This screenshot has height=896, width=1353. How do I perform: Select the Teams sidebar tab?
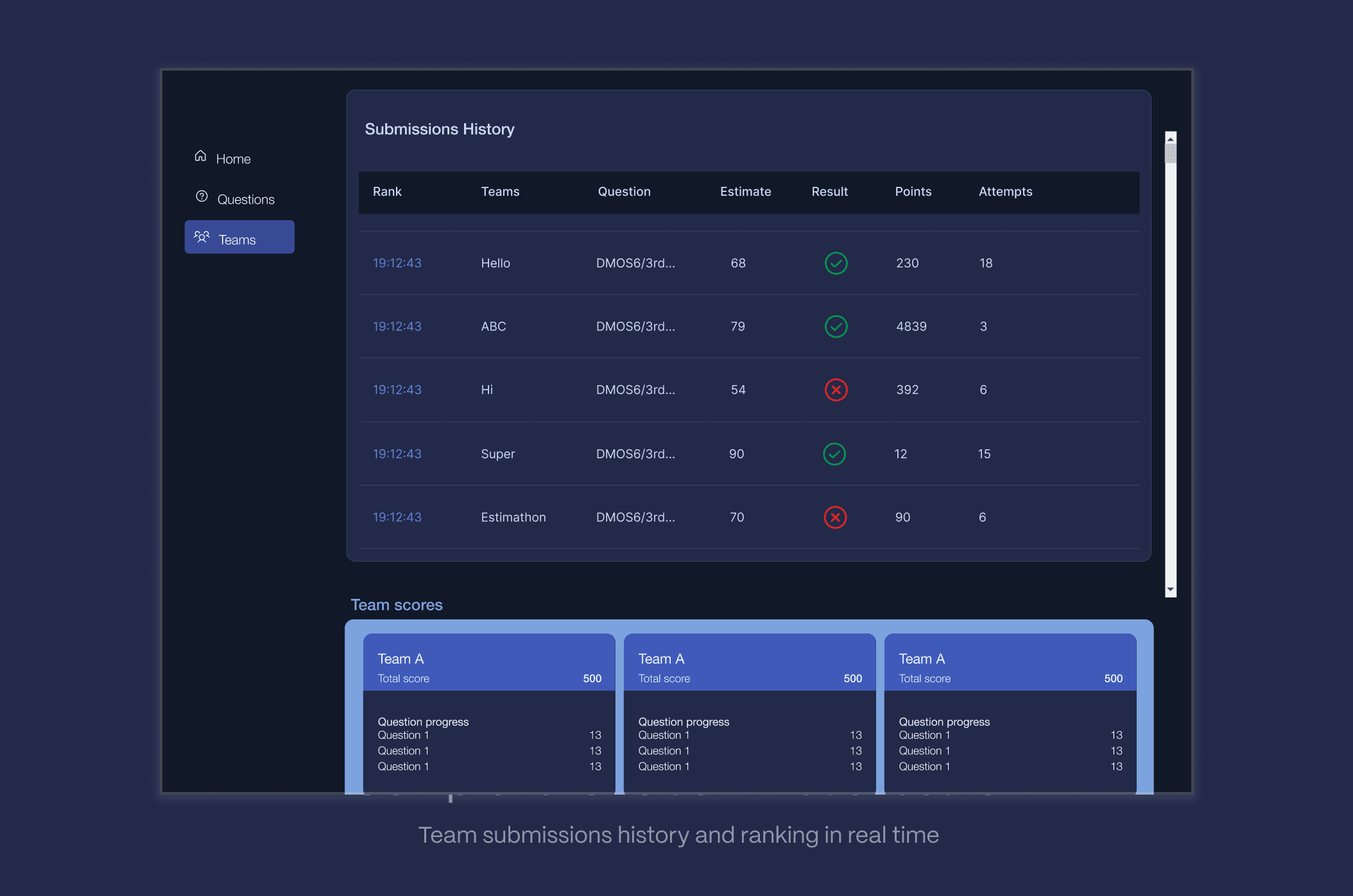(x=239, y=237)
